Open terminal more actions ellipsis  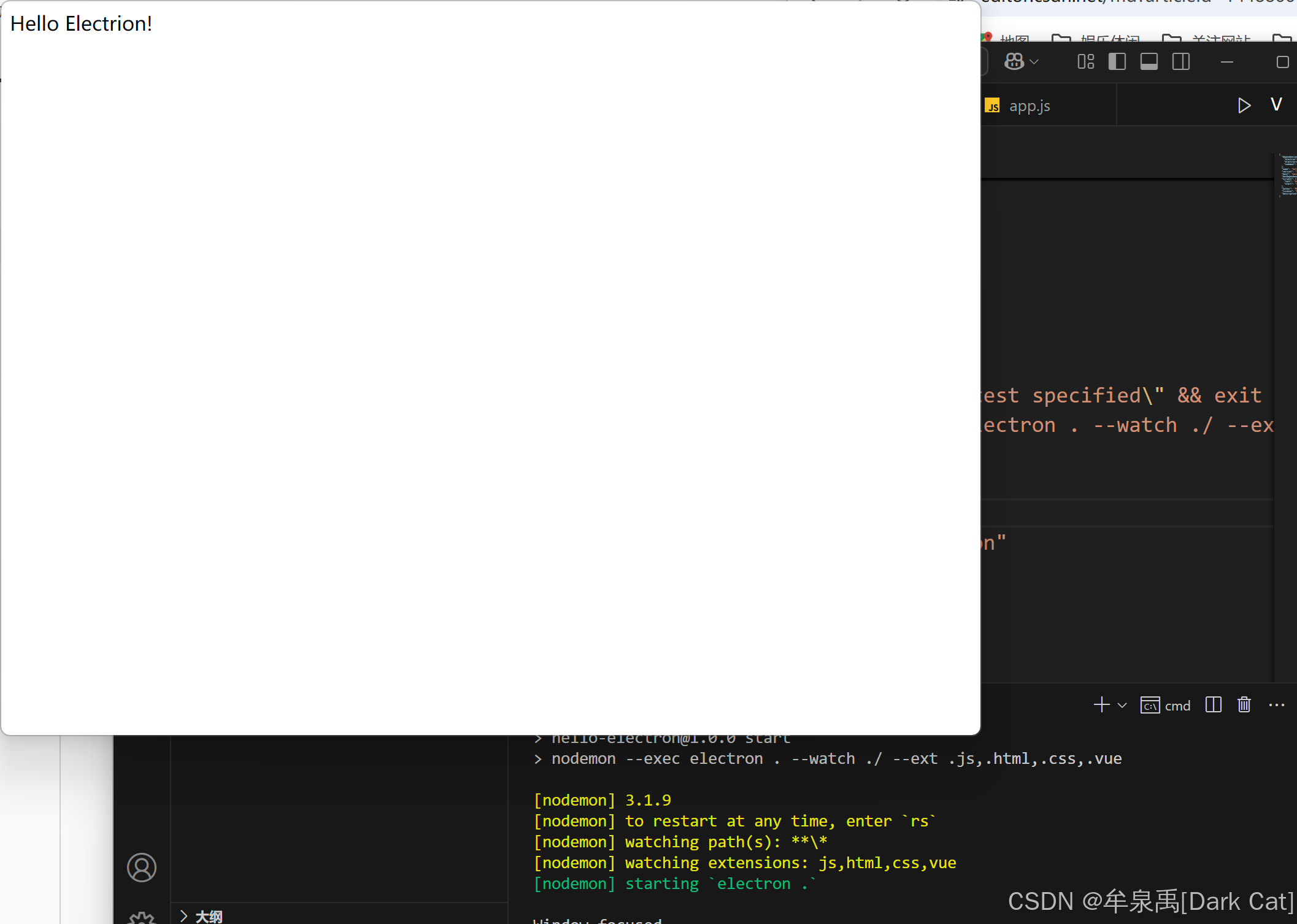click(x=1276, y=704)
